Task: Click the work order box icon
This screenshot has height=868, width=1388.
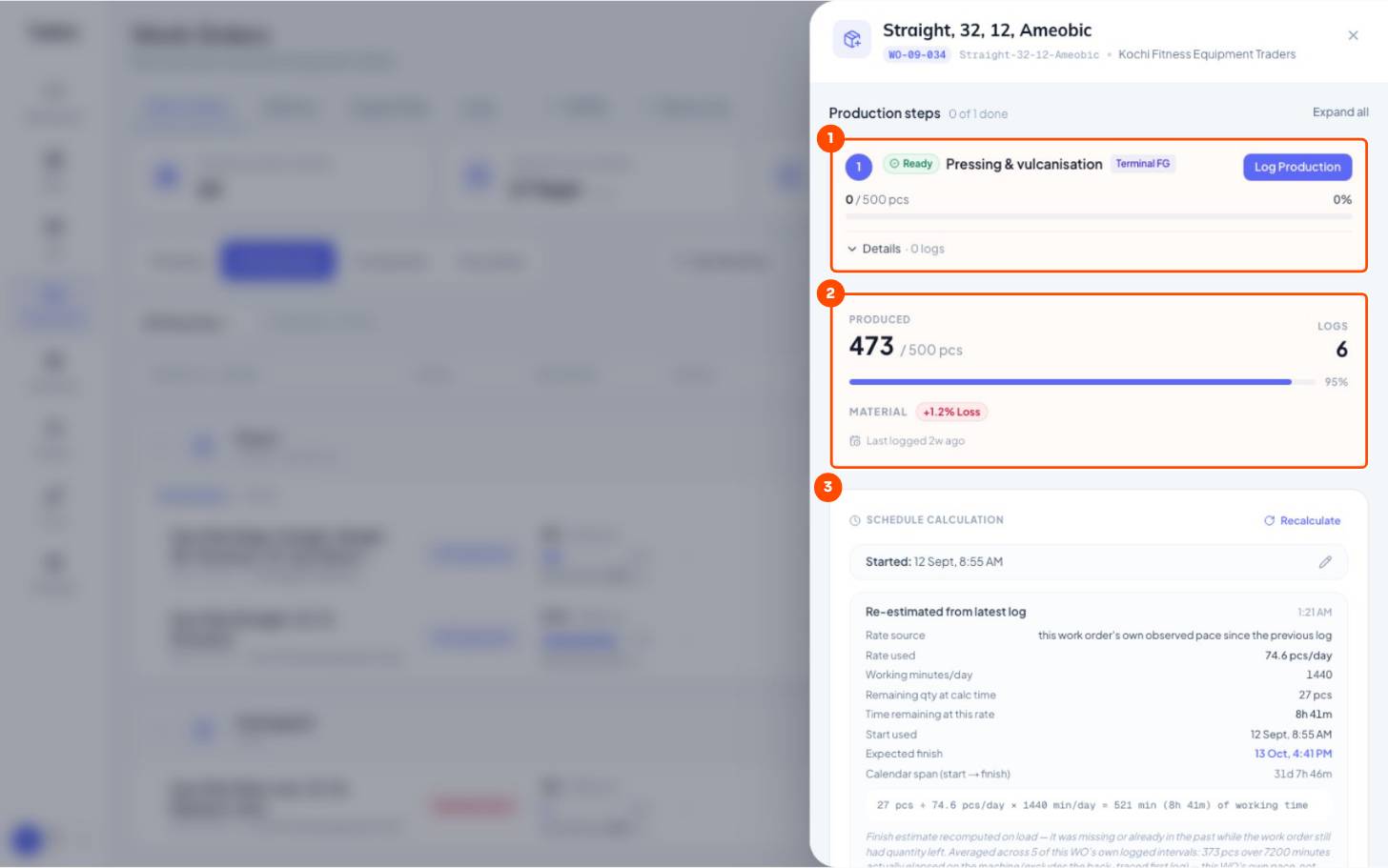Action: tap(851, 39)
